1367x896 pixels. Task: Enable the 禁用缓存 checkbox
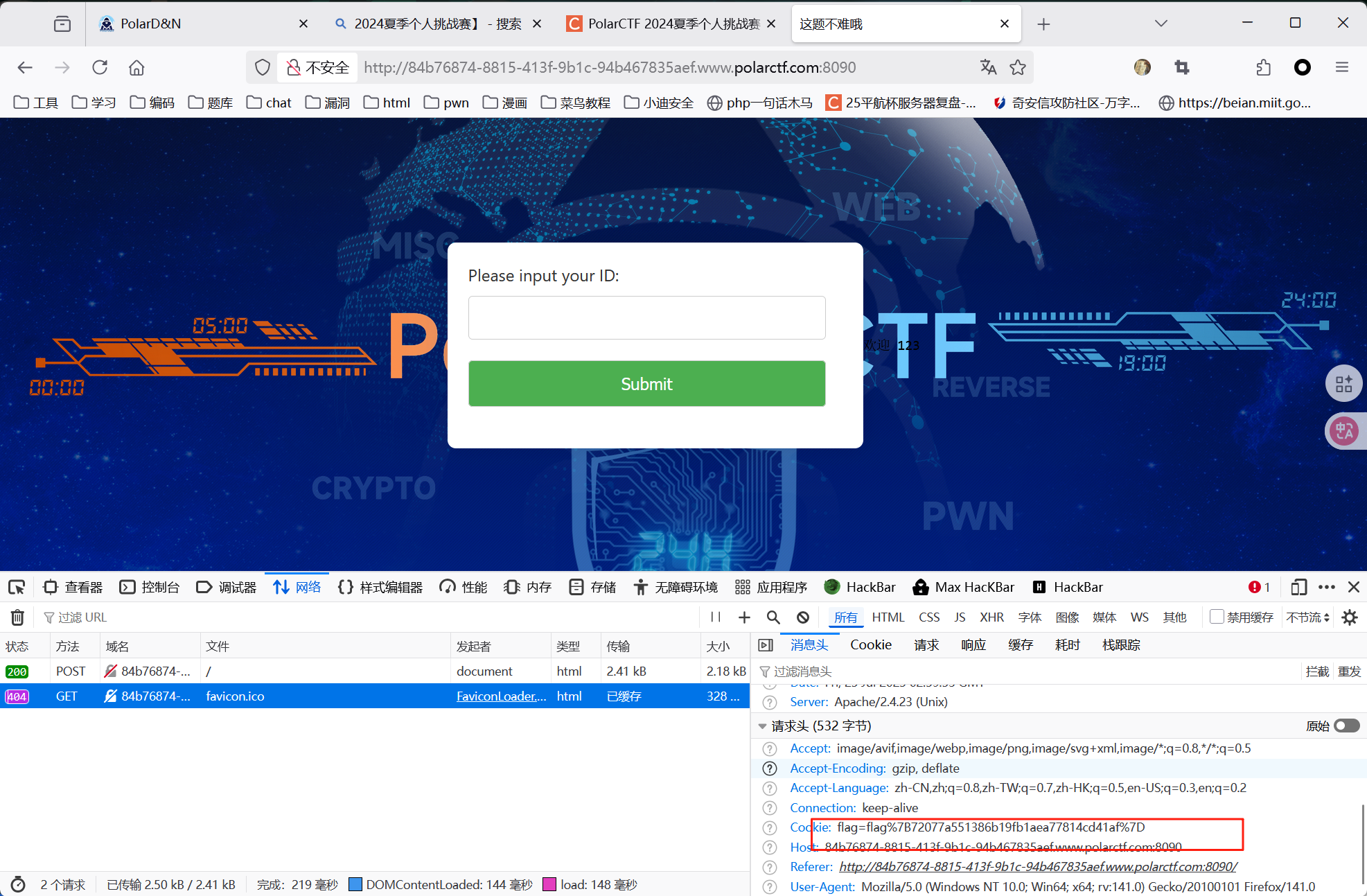coord(1217,617)
